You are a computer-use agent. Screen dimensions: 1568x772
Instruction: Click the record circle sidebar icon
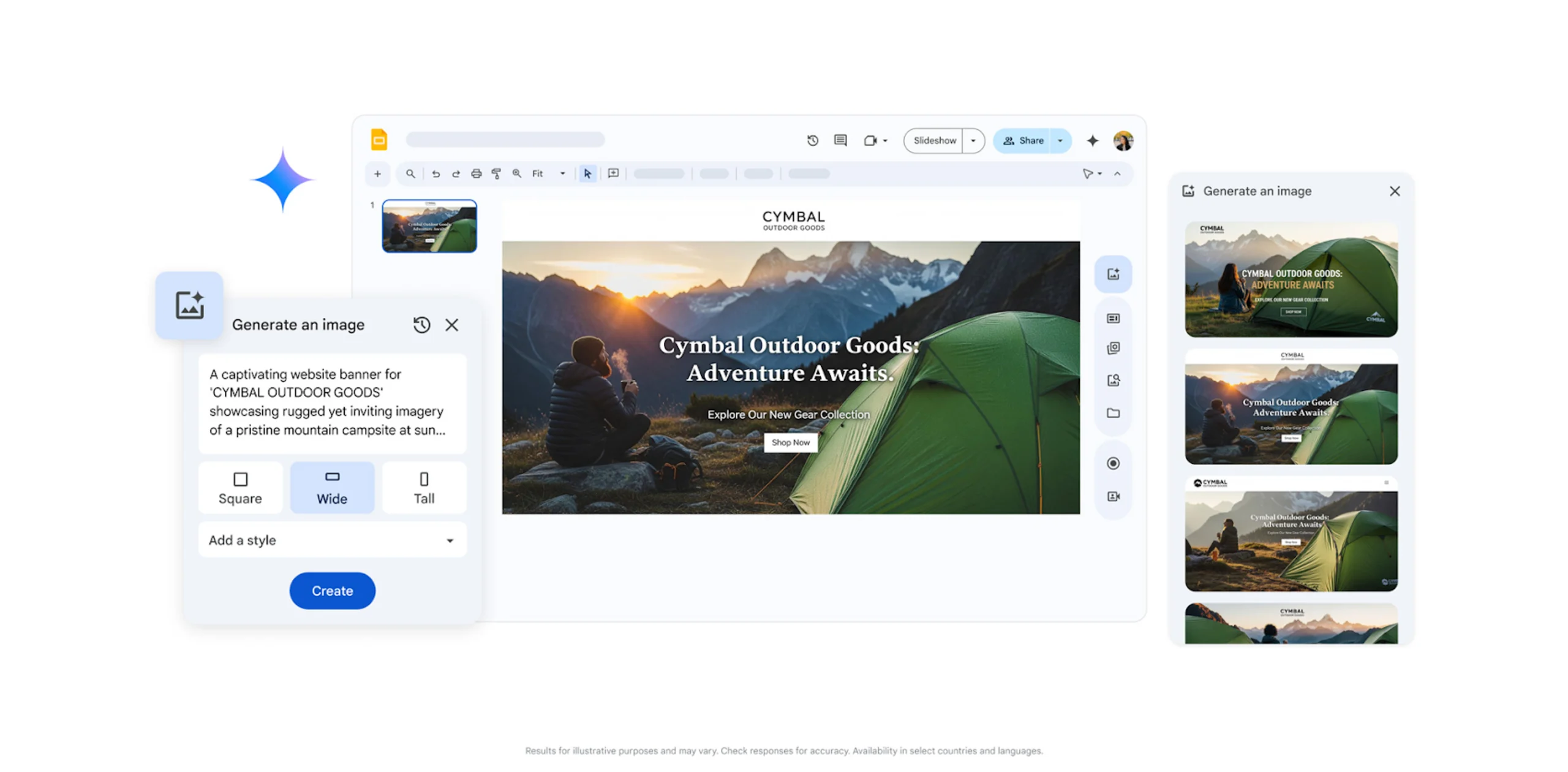[1113, 463]
